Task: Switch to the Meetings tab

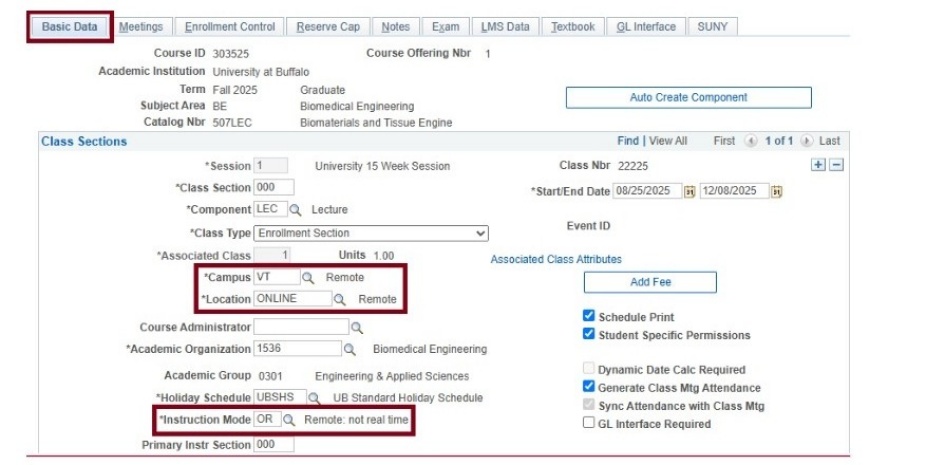Action: tap(141, 27)
